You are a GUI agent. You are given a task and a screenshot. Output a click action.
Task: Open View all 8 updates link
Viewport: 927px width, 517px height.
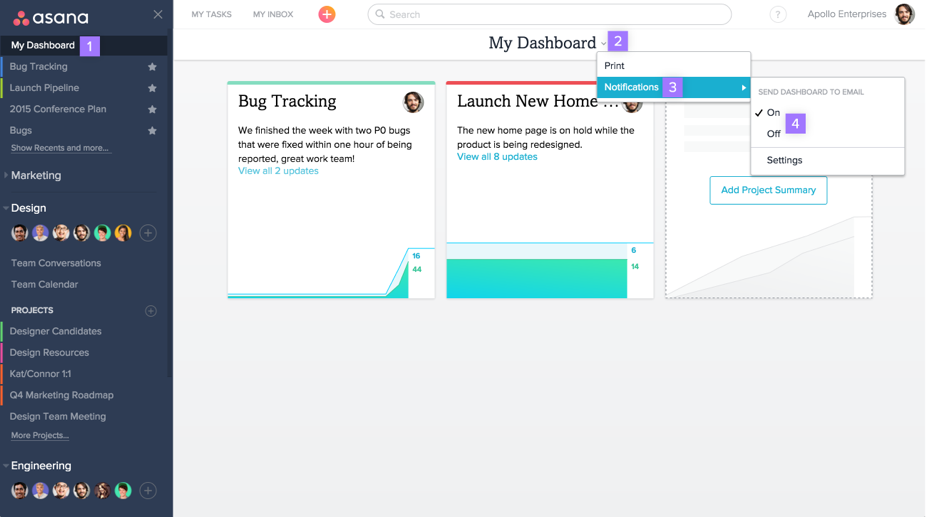coord(497,157)
